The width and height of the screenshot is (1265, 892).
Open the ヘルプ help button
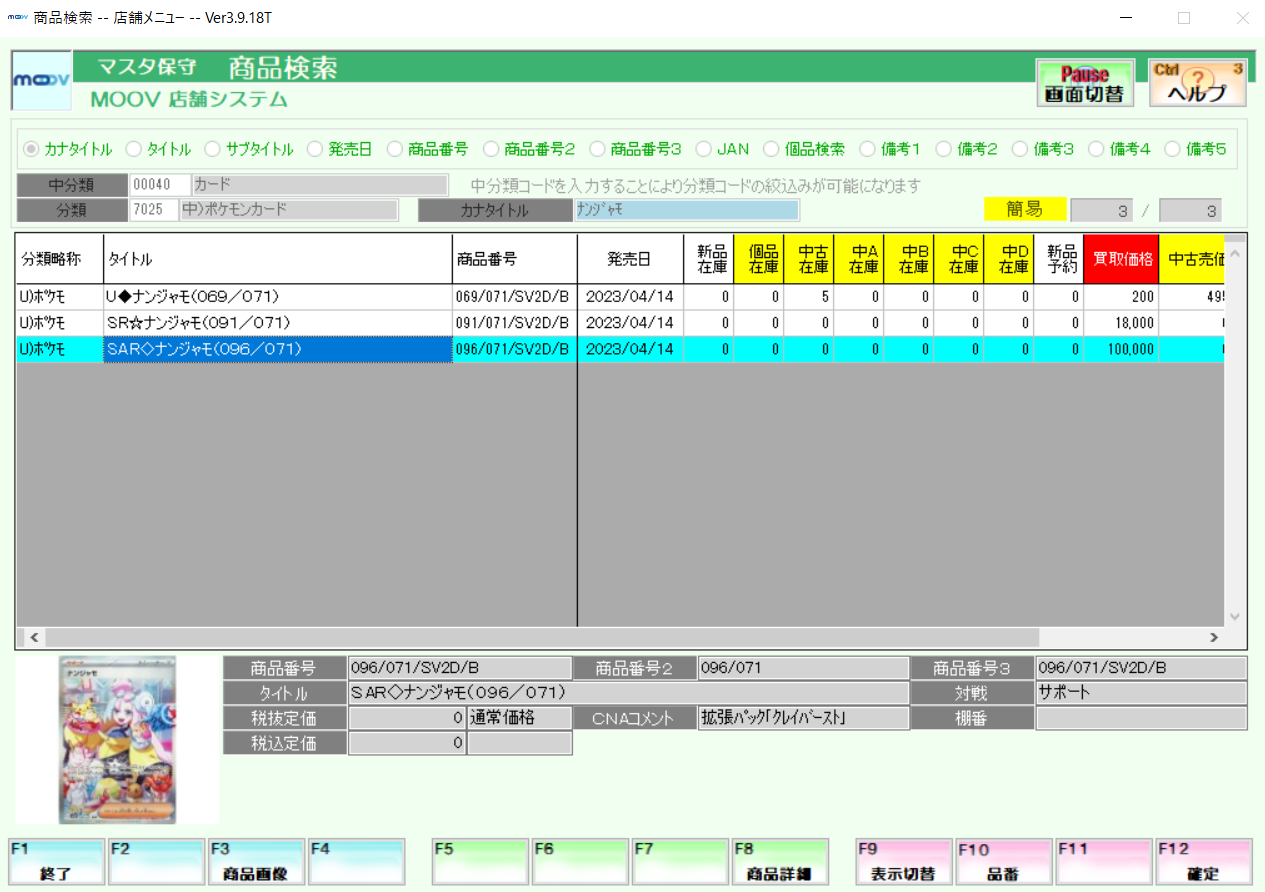click(1197, 84)
